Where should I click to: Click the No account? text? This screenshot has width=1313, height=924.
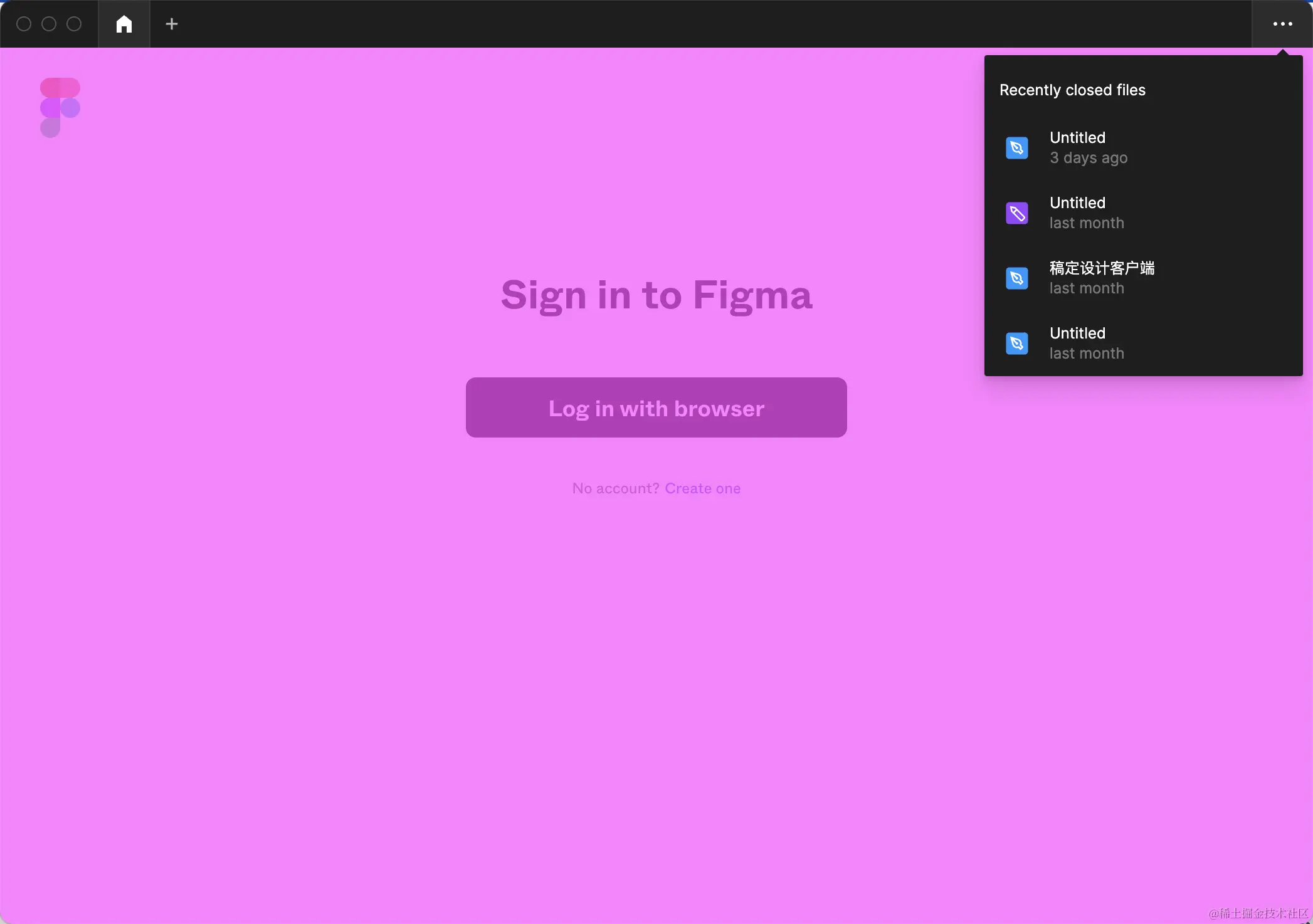[x=615, y=488]
